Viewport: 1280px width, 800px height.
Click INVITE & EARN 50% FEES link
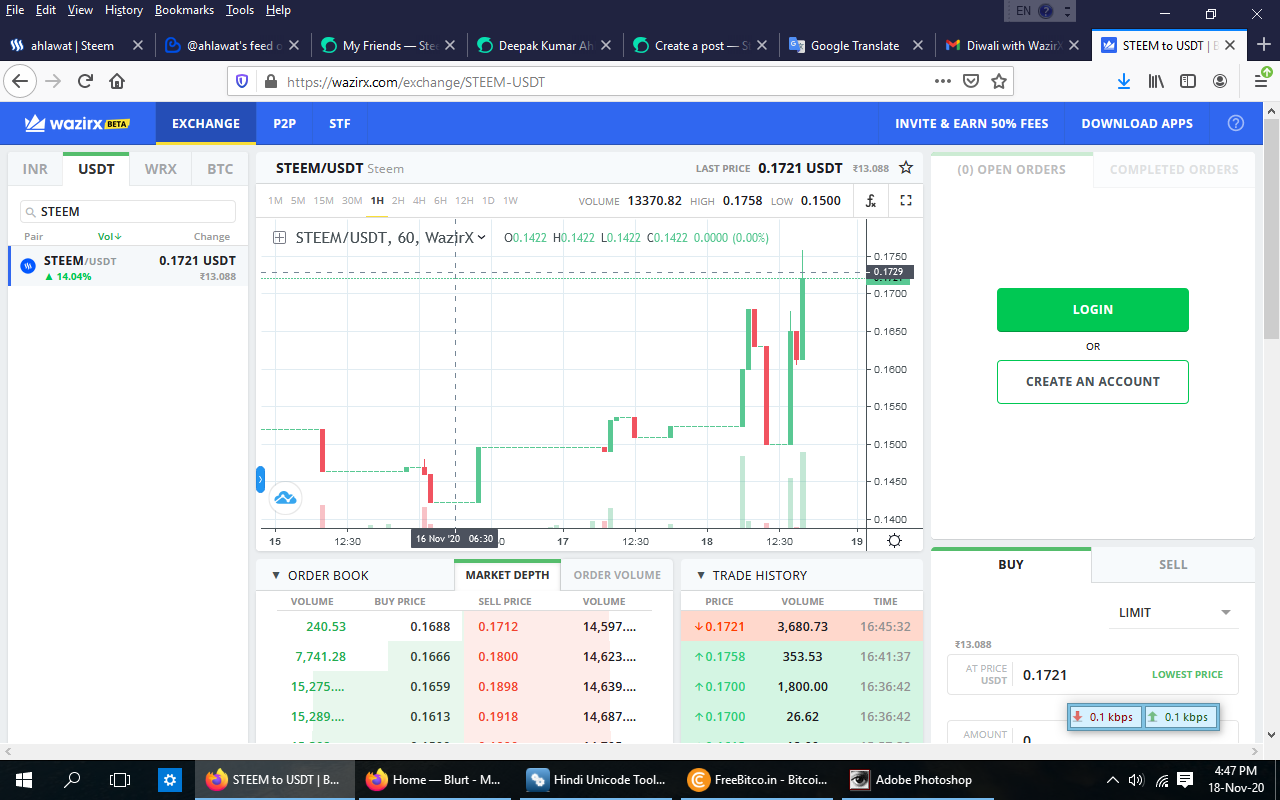pyautogui.click(x=972, y=123)
